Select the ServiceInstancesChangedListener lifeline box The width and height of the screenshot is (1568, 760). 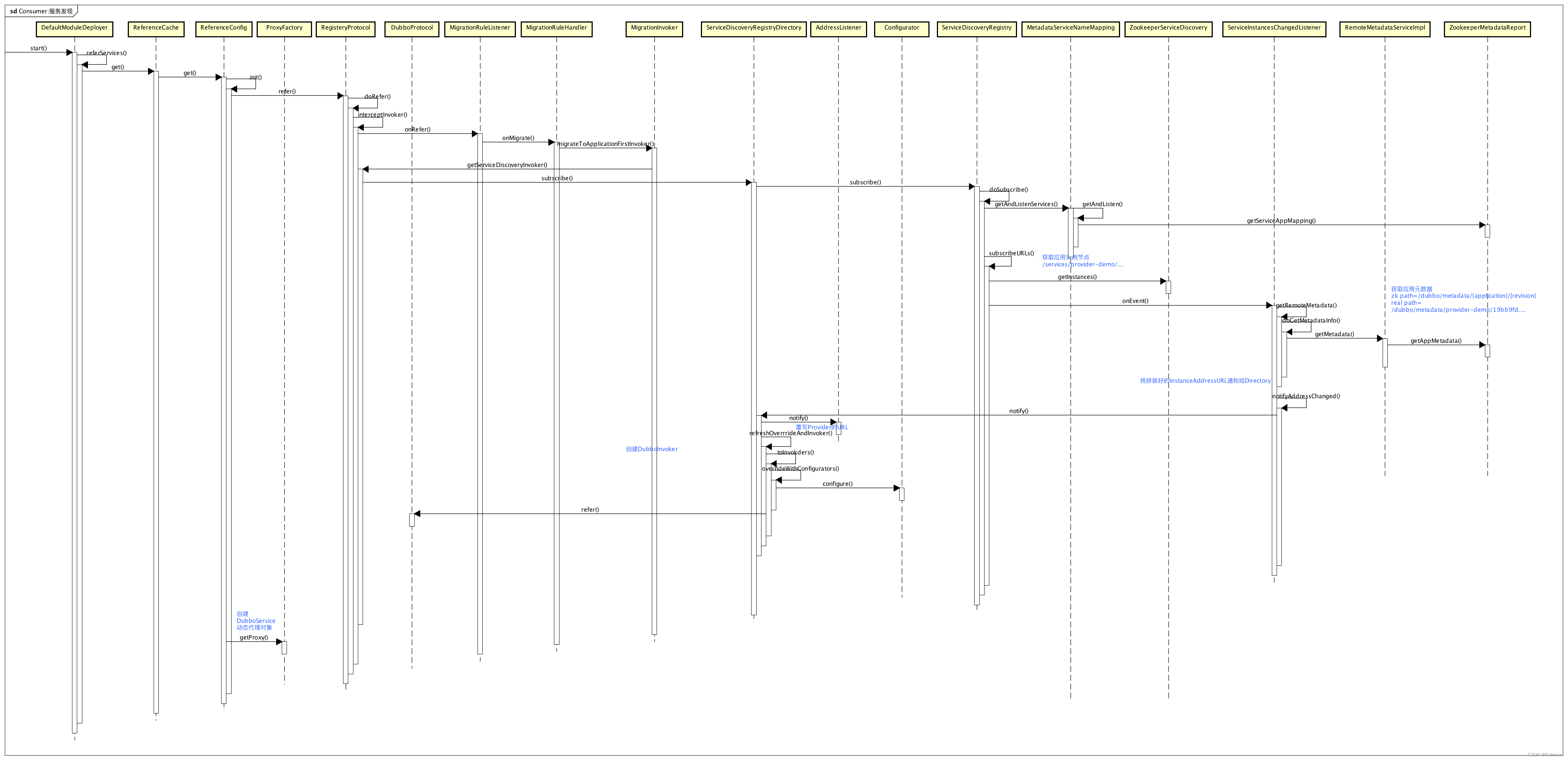pos(1274,28)
